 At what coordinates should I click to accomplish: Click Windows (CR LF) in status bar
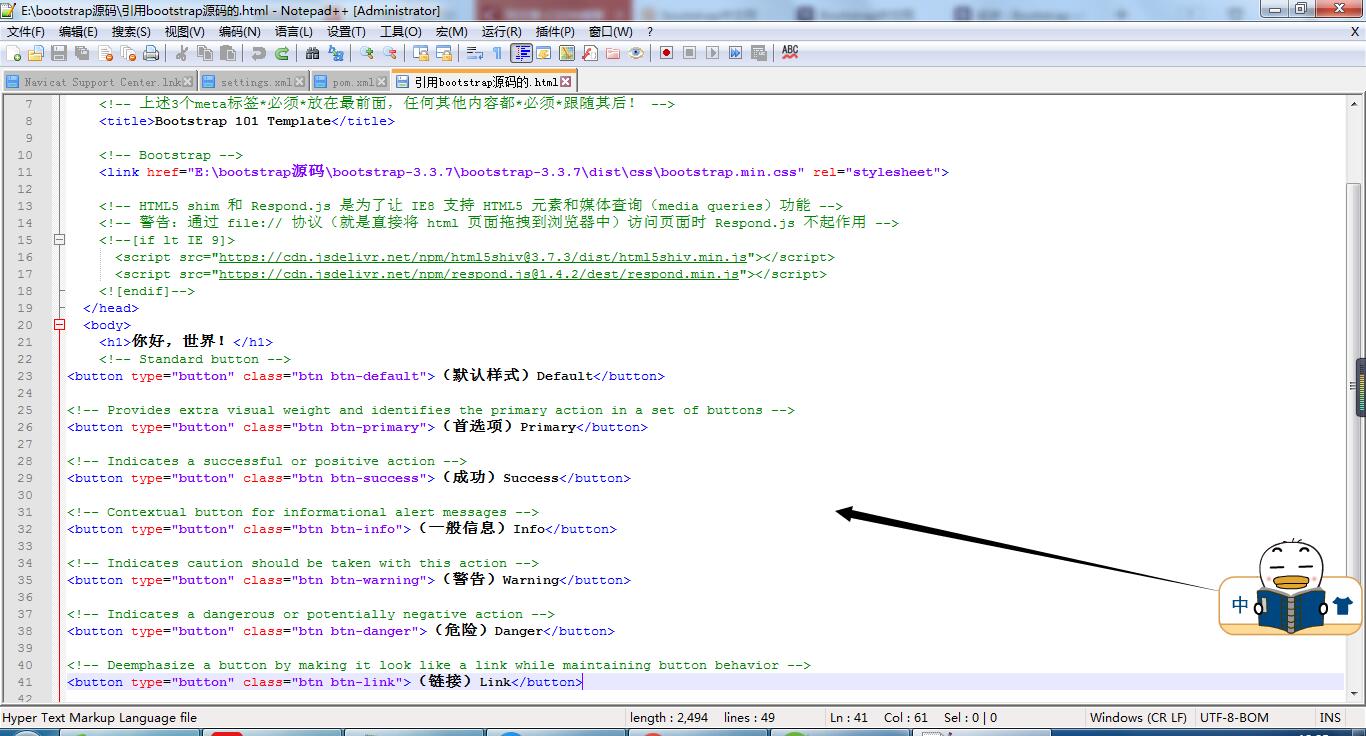coord(1138,717)
